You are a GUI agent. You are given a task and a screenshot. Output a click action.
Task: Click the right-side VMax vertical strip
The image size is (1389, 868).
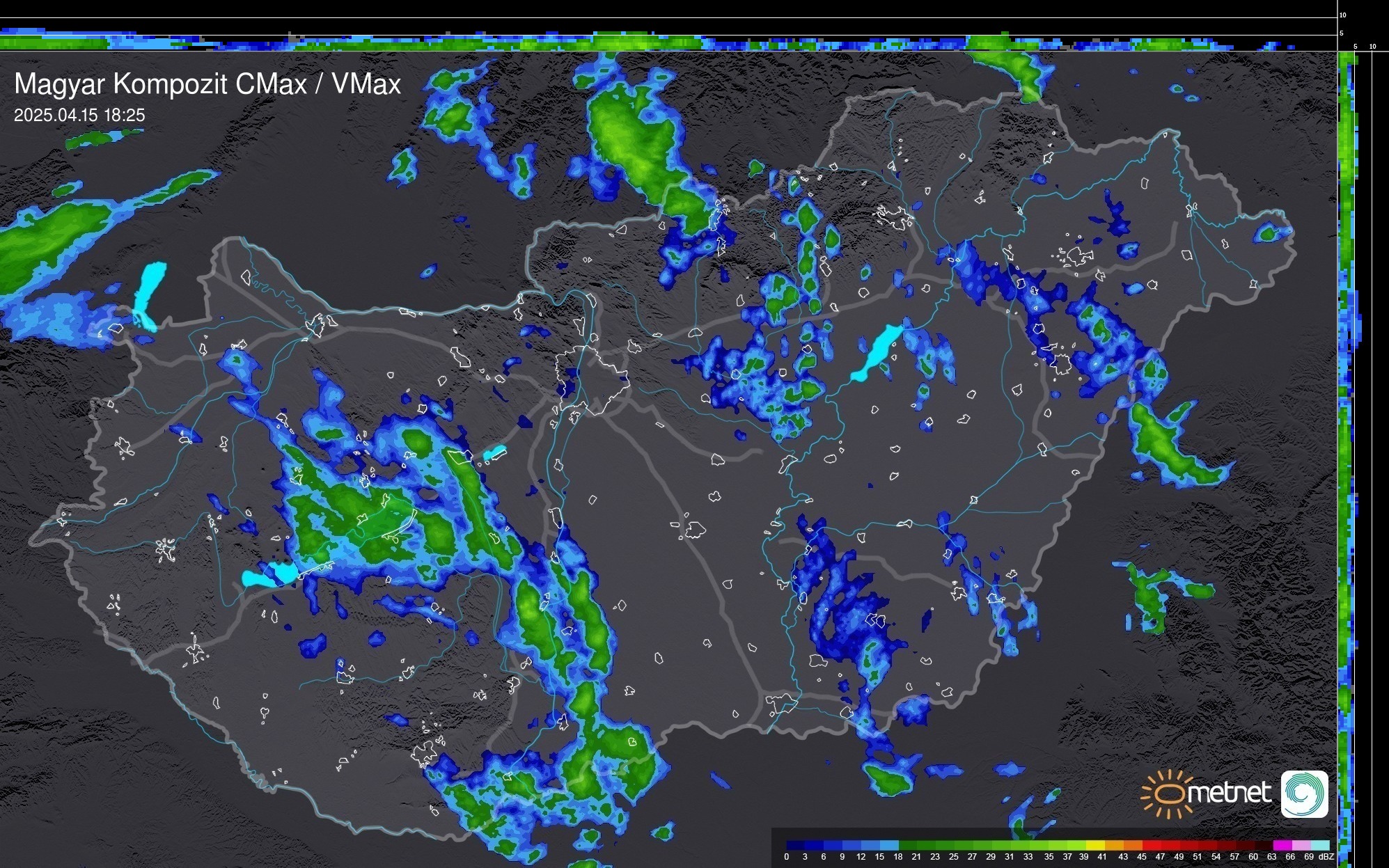tap(1347, 445)
